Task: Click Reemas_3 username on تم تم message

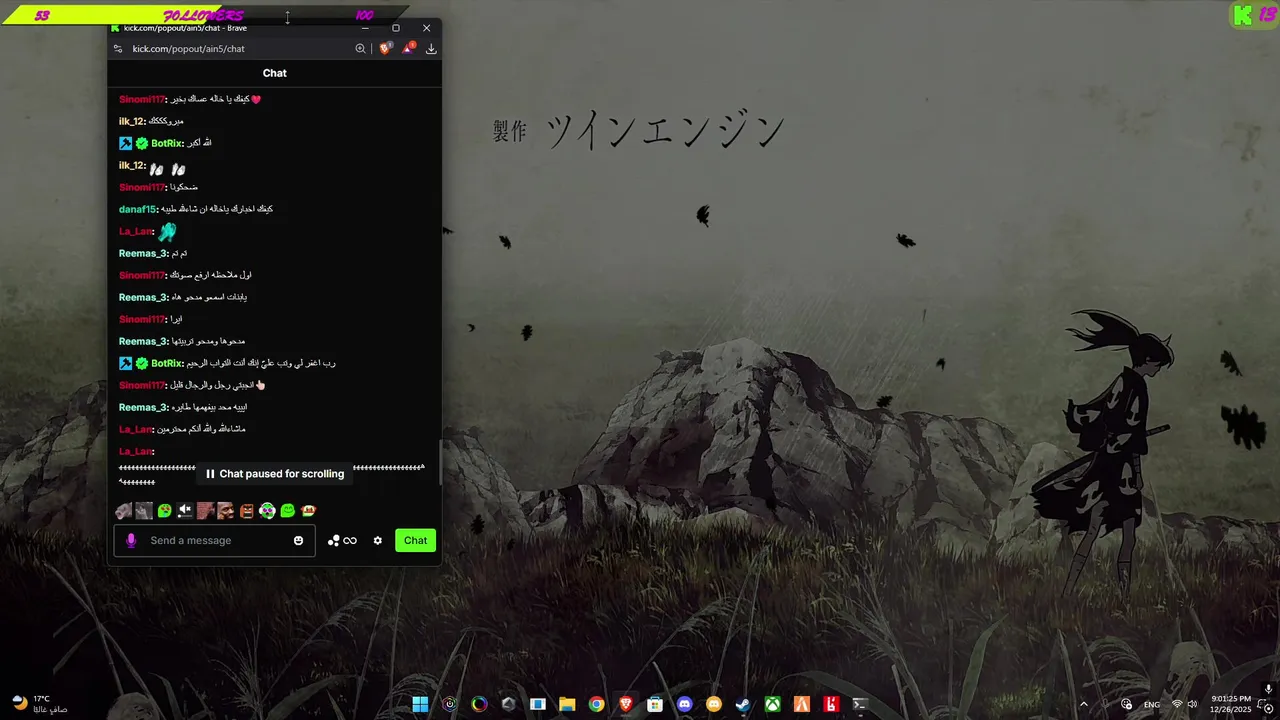Action: (143, 253)
